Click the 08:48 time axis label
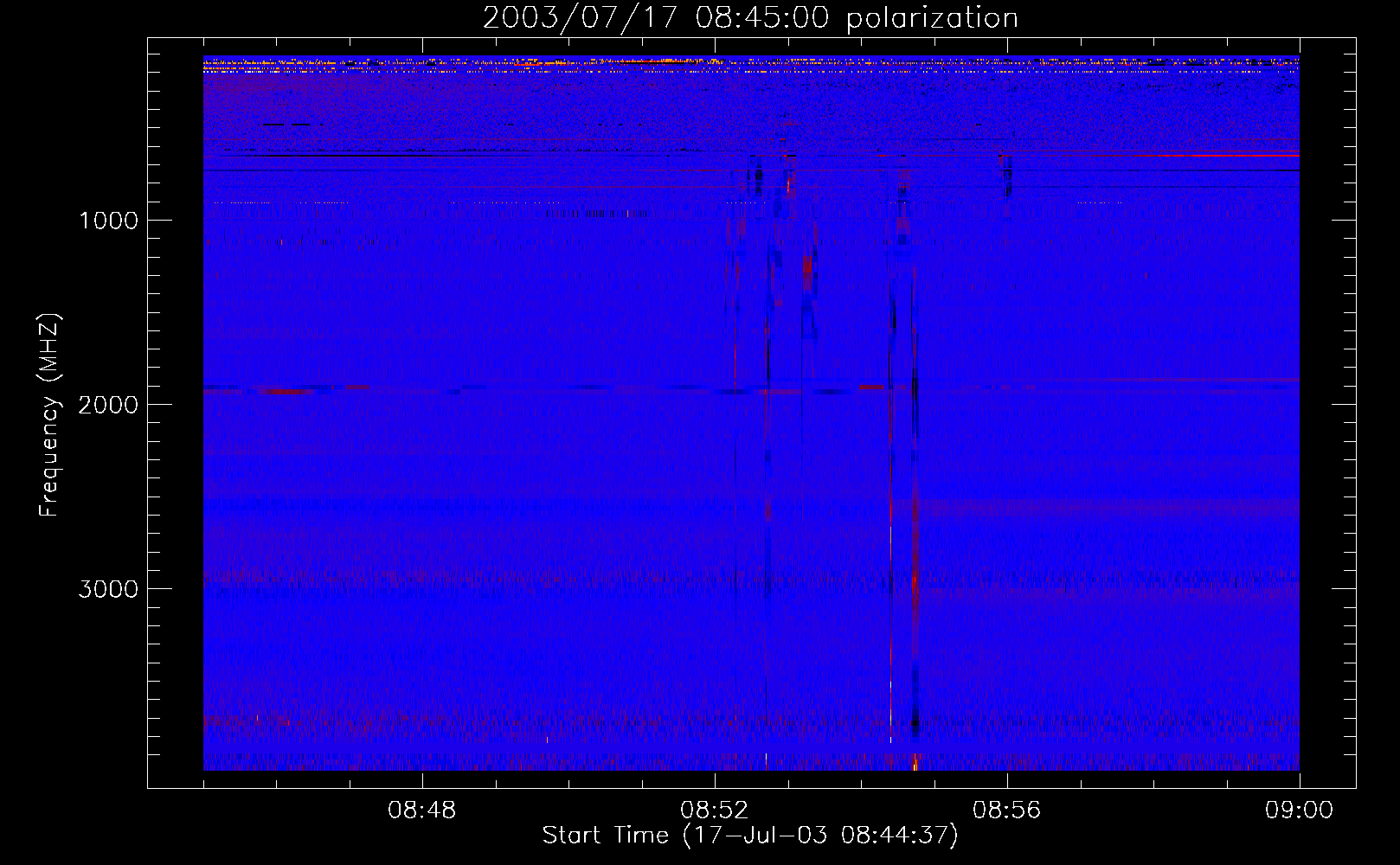 (x=422, y=811)
